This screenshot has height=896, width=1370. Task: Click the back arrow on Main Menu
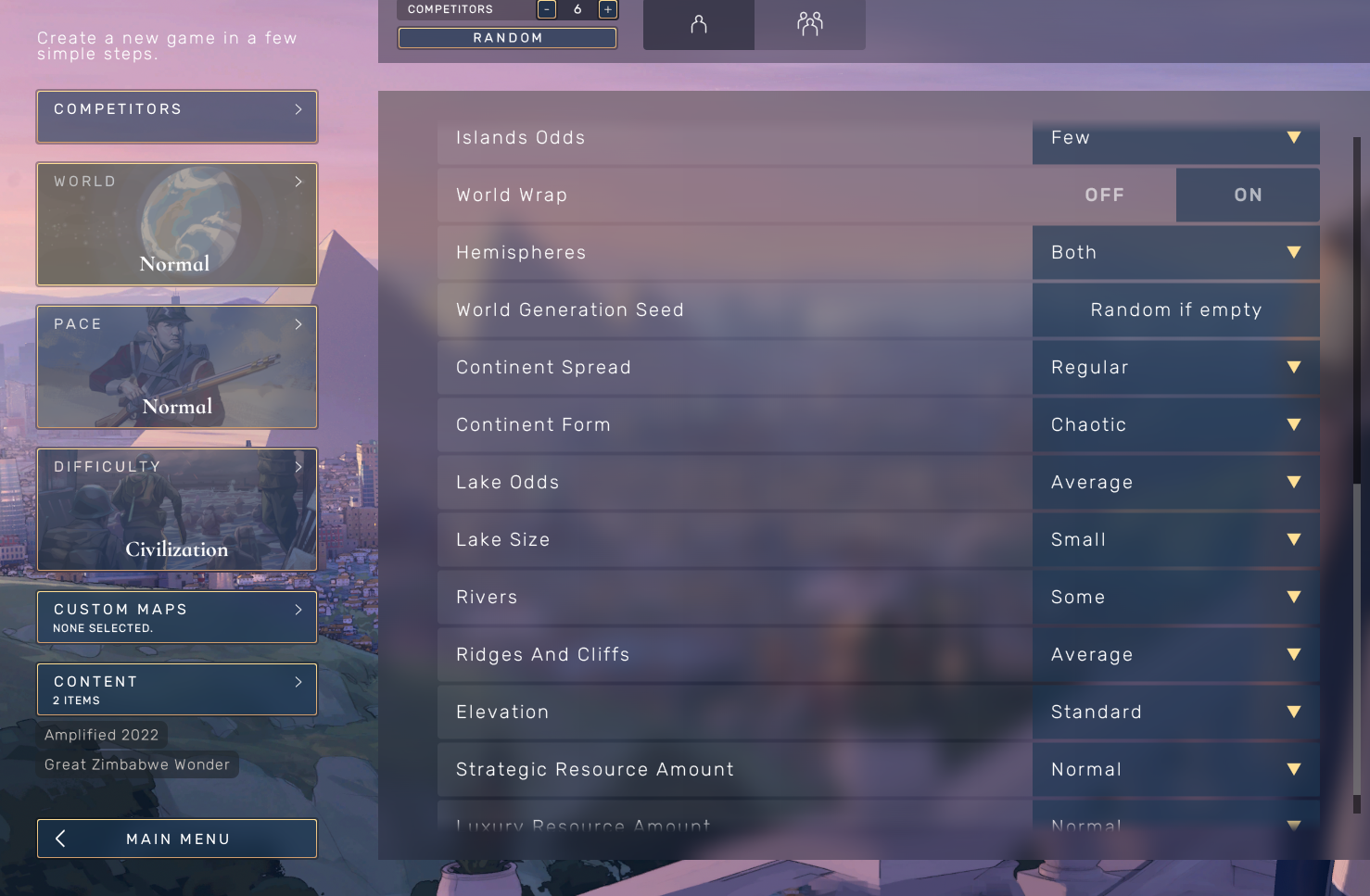point(61,839)
